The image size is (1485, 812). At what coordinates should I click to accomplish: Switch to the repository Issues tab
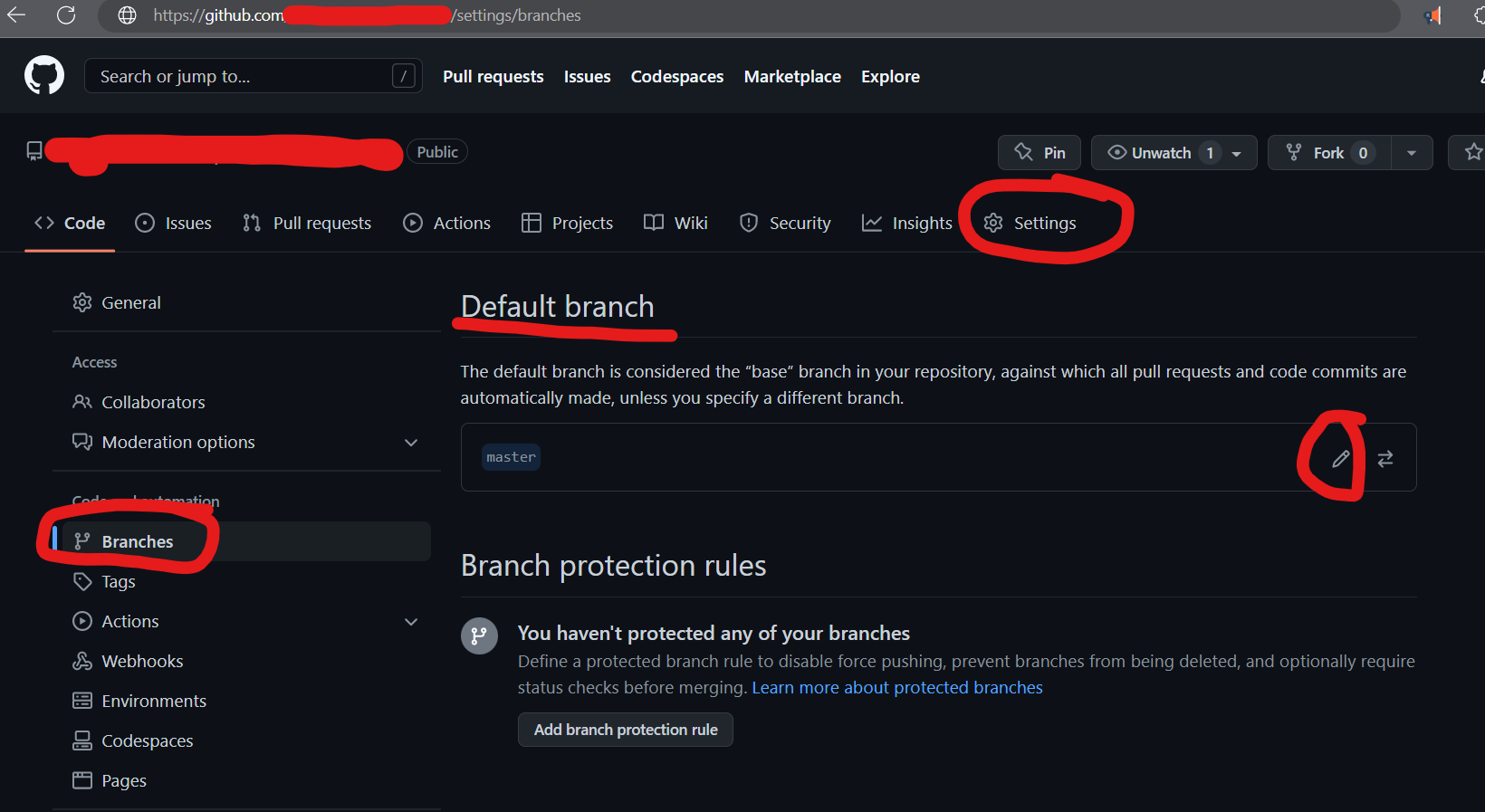coord(173,223)
